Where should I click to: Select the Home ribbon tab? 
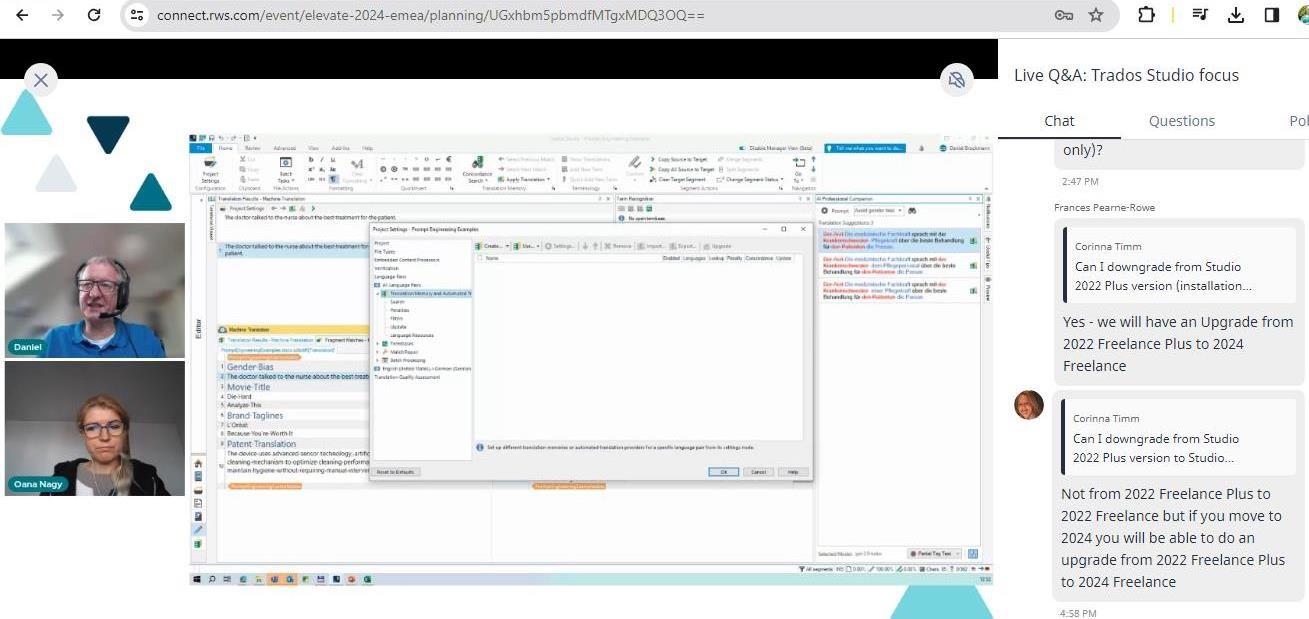tap(225, 148)
